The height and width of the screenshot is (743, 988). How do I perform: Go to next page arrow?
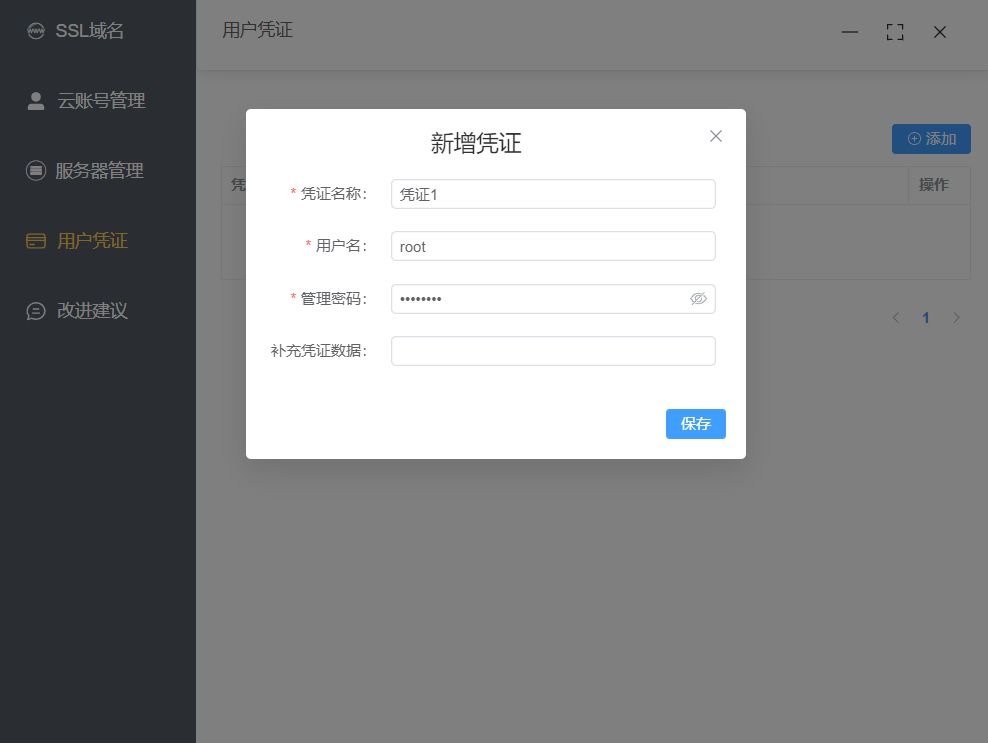coord(956,318)
